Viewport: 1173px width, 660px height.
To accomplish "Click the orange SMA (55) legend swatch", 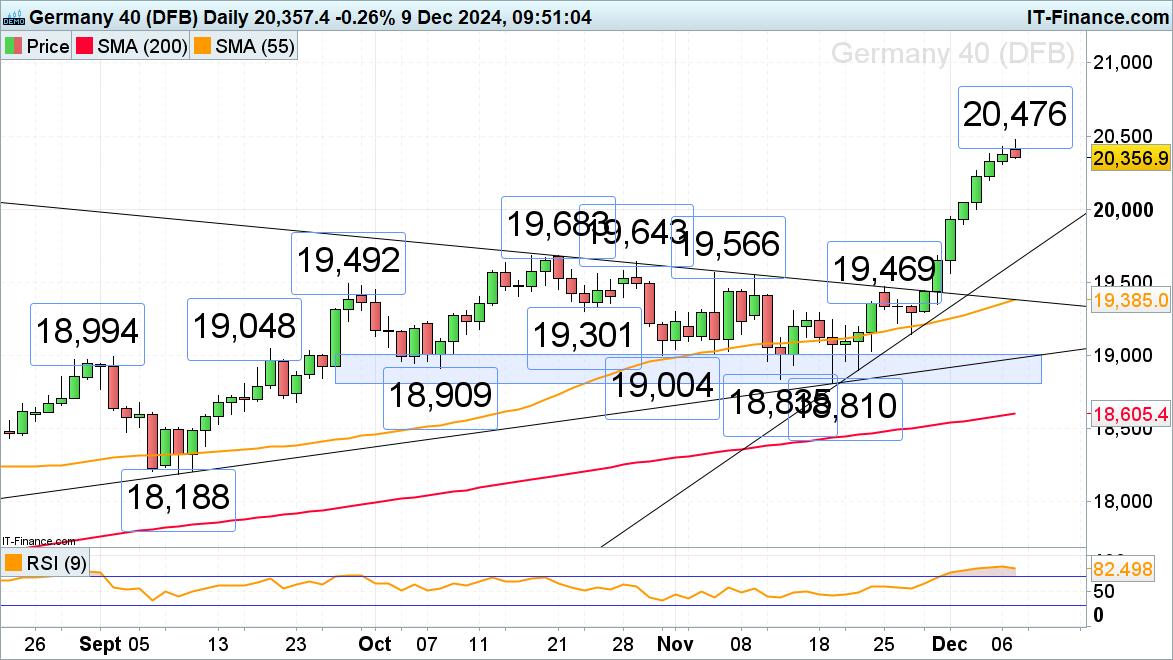I will click(205, 46).
